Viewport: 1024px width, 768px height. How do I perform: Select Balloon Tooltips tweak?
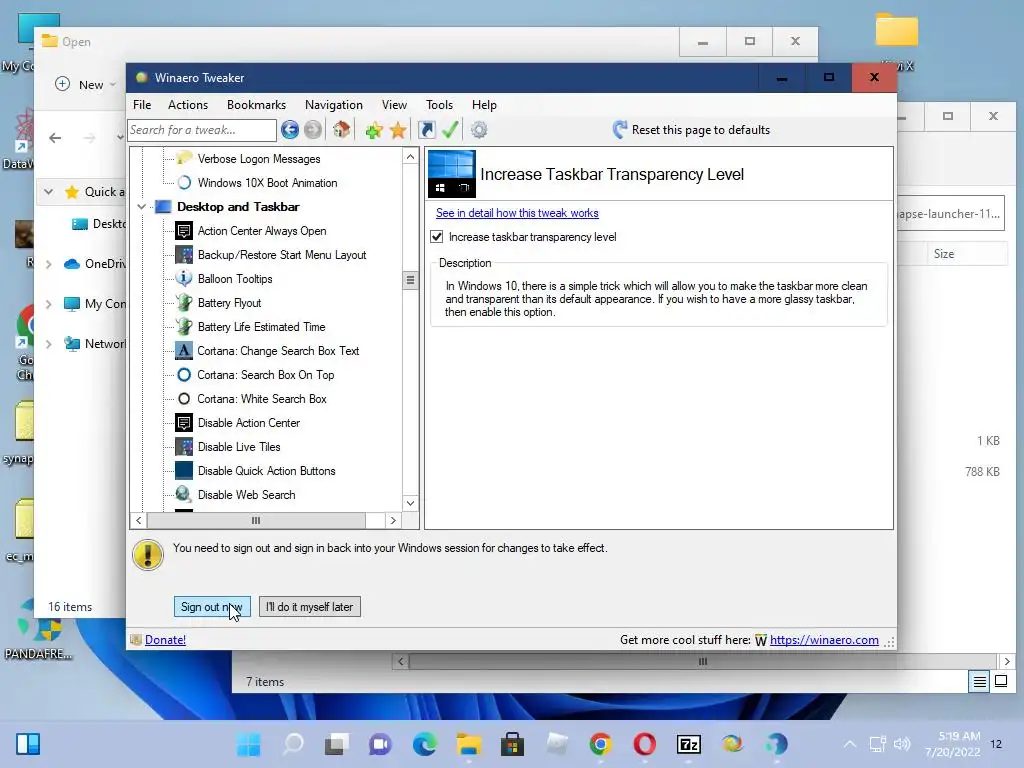tap(234, 279)
